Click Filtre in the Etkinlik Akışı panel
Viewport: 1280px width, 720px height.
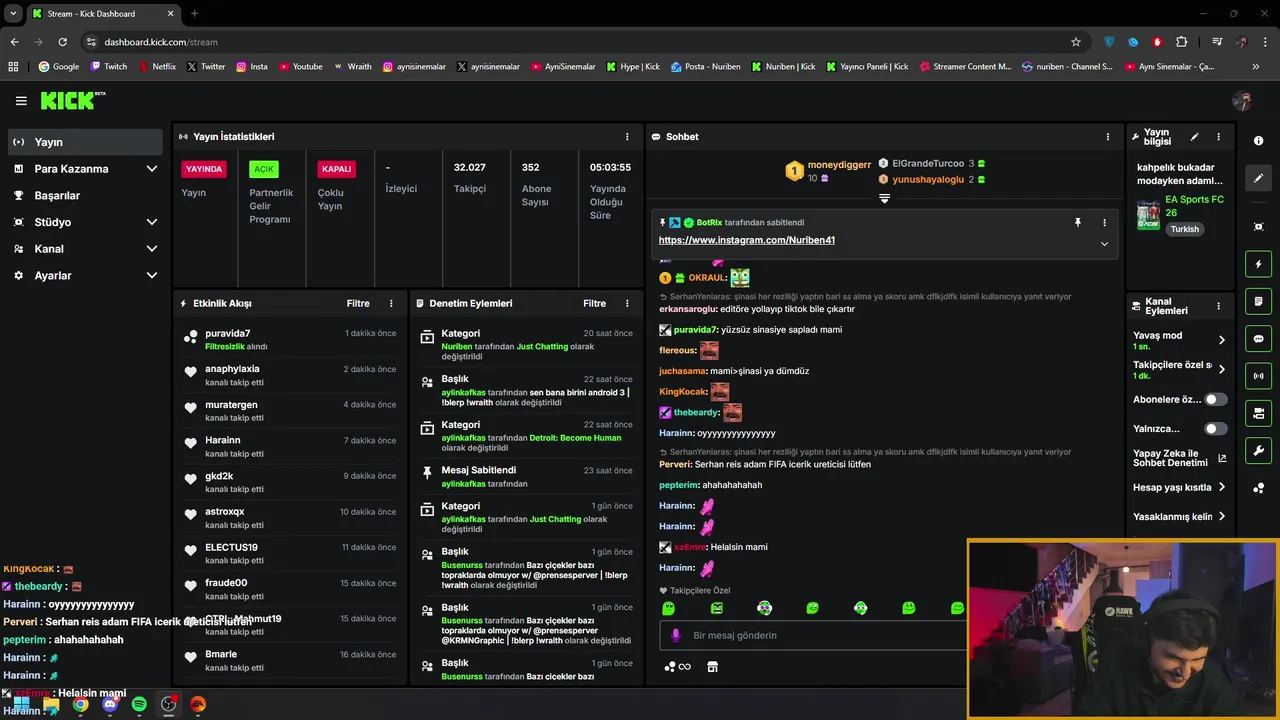tap(358, 303)
